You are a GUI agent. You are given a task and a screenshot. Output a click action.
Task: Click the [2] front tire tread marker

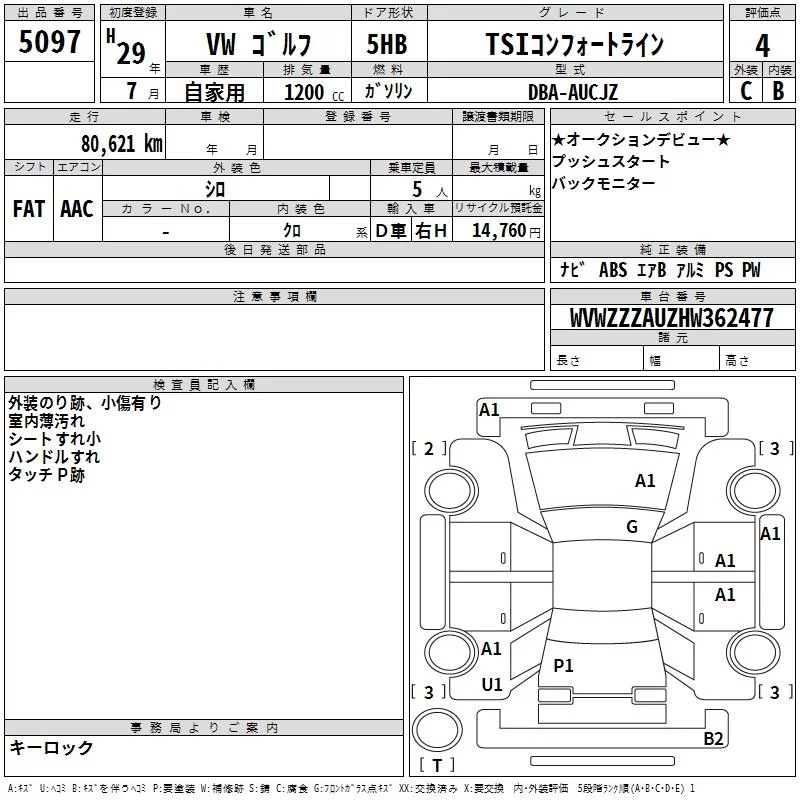(x=429, y=449)
